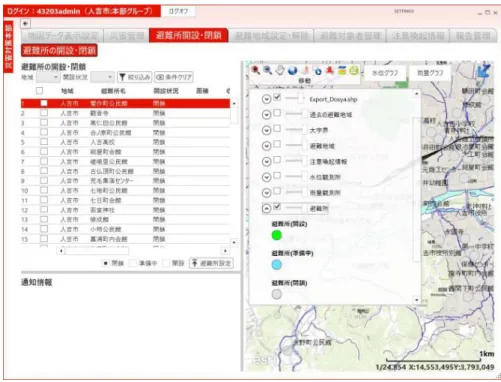
Task: Uncheck the Export_Dosya.shp layer checkbox
Action: click(277, 97)
